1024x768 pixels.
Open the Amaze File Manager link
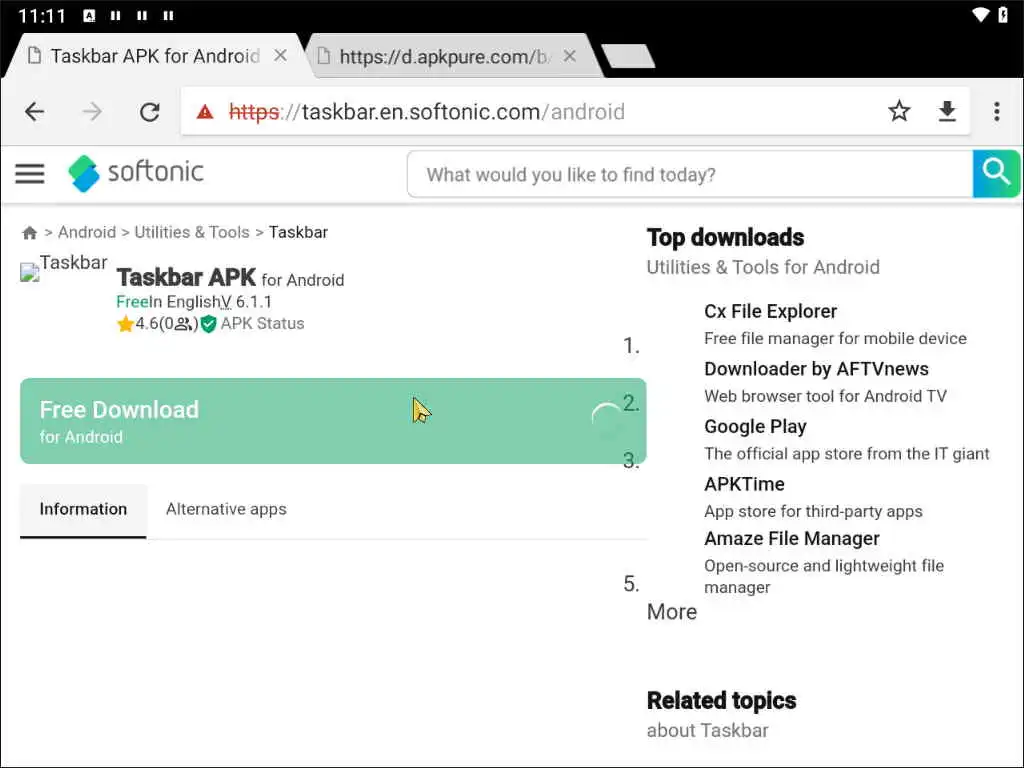(x=792, y=539)
